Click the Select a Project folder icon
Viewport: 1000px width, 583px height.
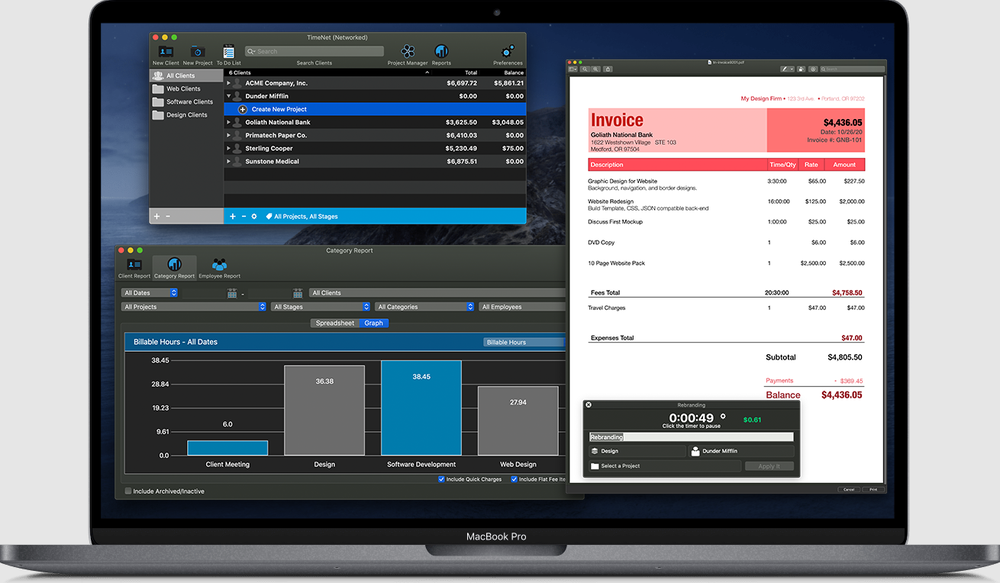click(x=594, y=466)
